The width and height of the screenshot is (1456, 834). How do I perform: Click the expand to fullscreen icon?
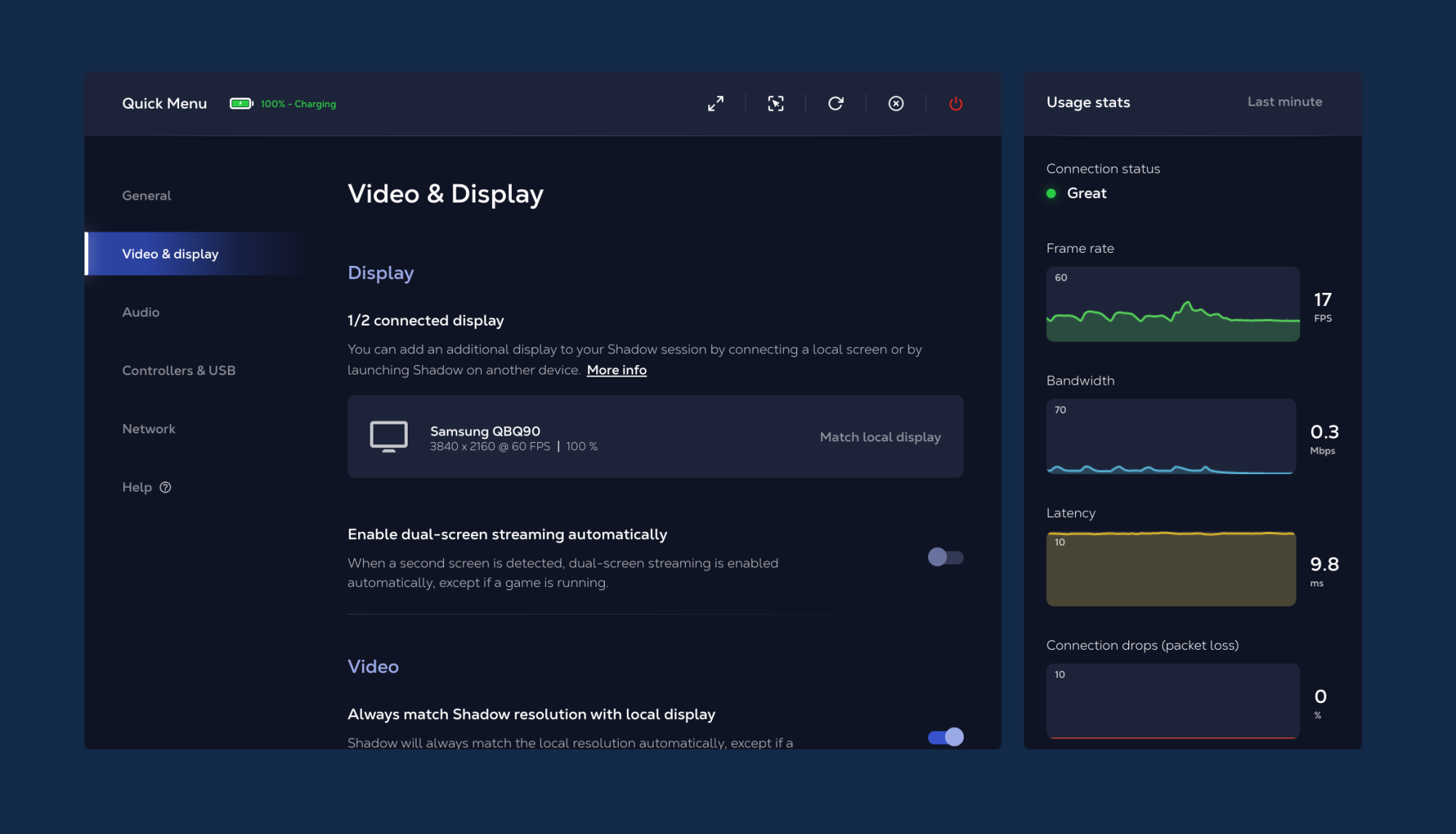pos(716,102)
